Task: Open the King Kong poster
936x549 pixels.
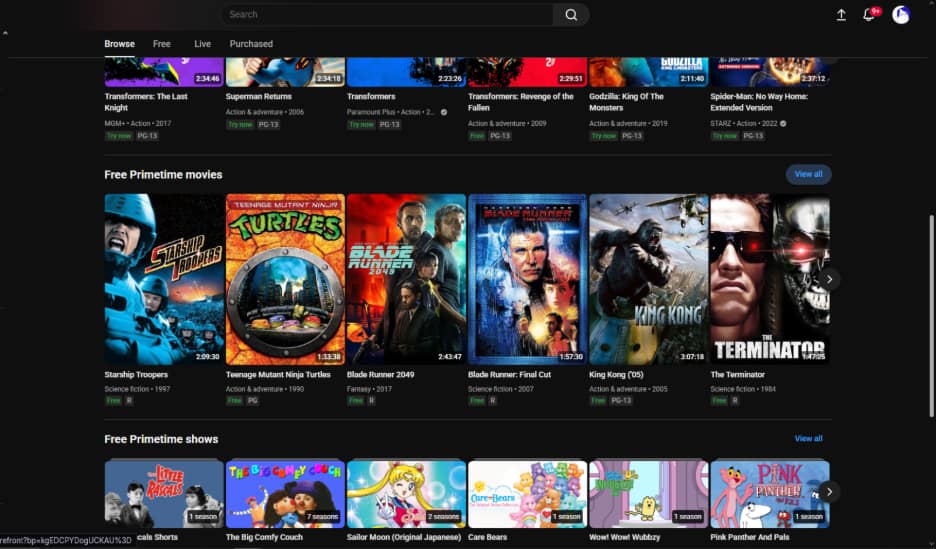Action: coord(649,279)
